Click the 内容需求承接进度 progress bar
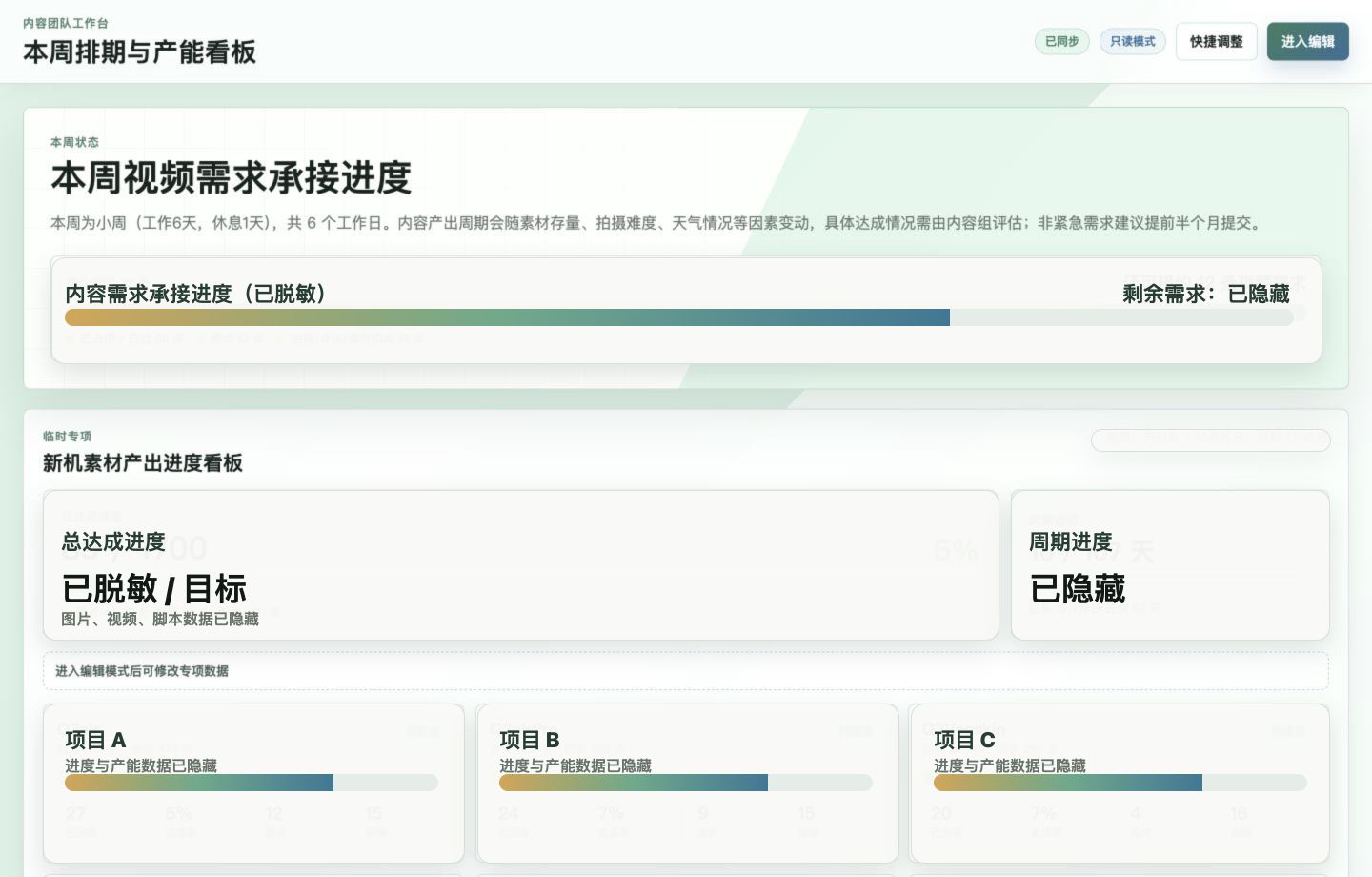This screenshot has width=1372, height=877. coord(678,317)
